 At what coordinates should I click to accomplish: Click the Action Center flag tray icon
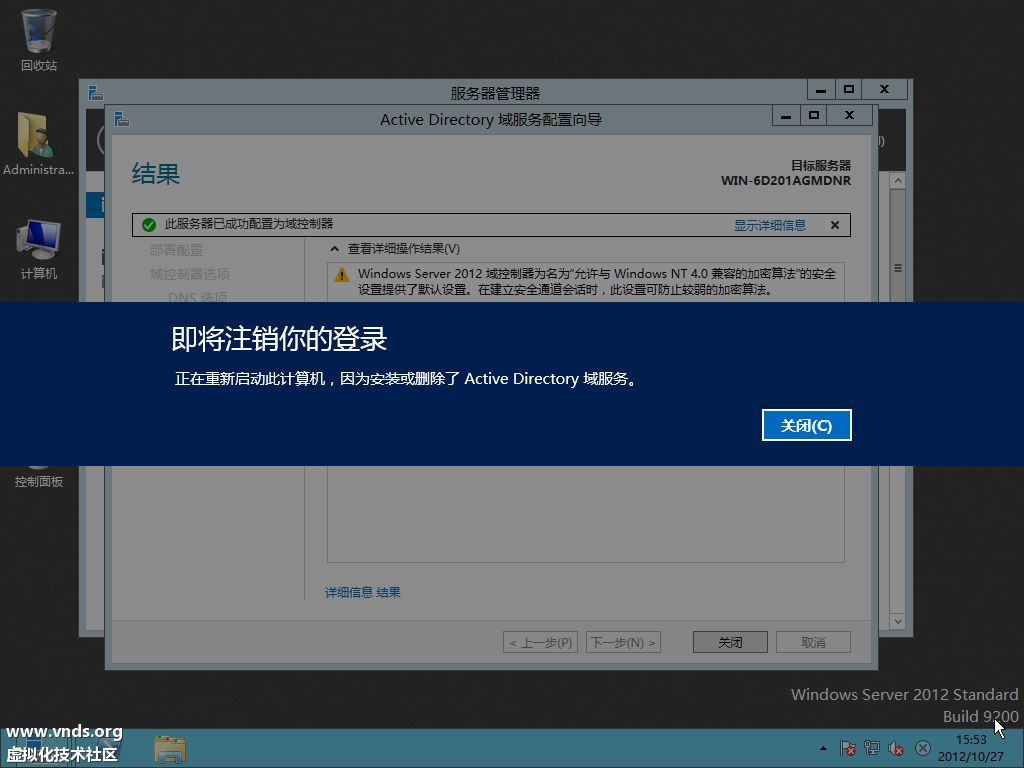click(x=848, y=748)
